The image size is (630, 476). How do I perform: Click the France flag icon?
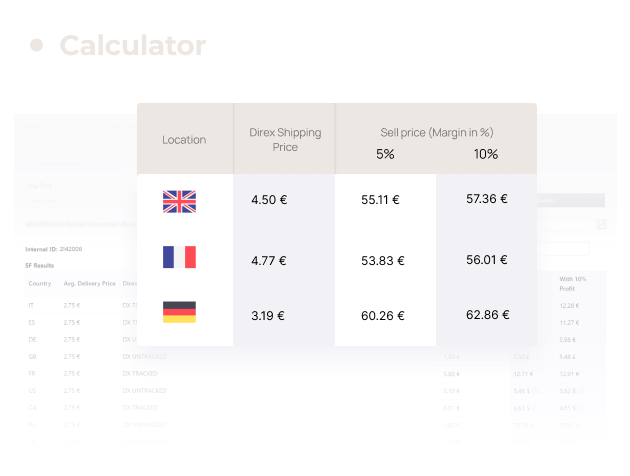coord(179,257)
